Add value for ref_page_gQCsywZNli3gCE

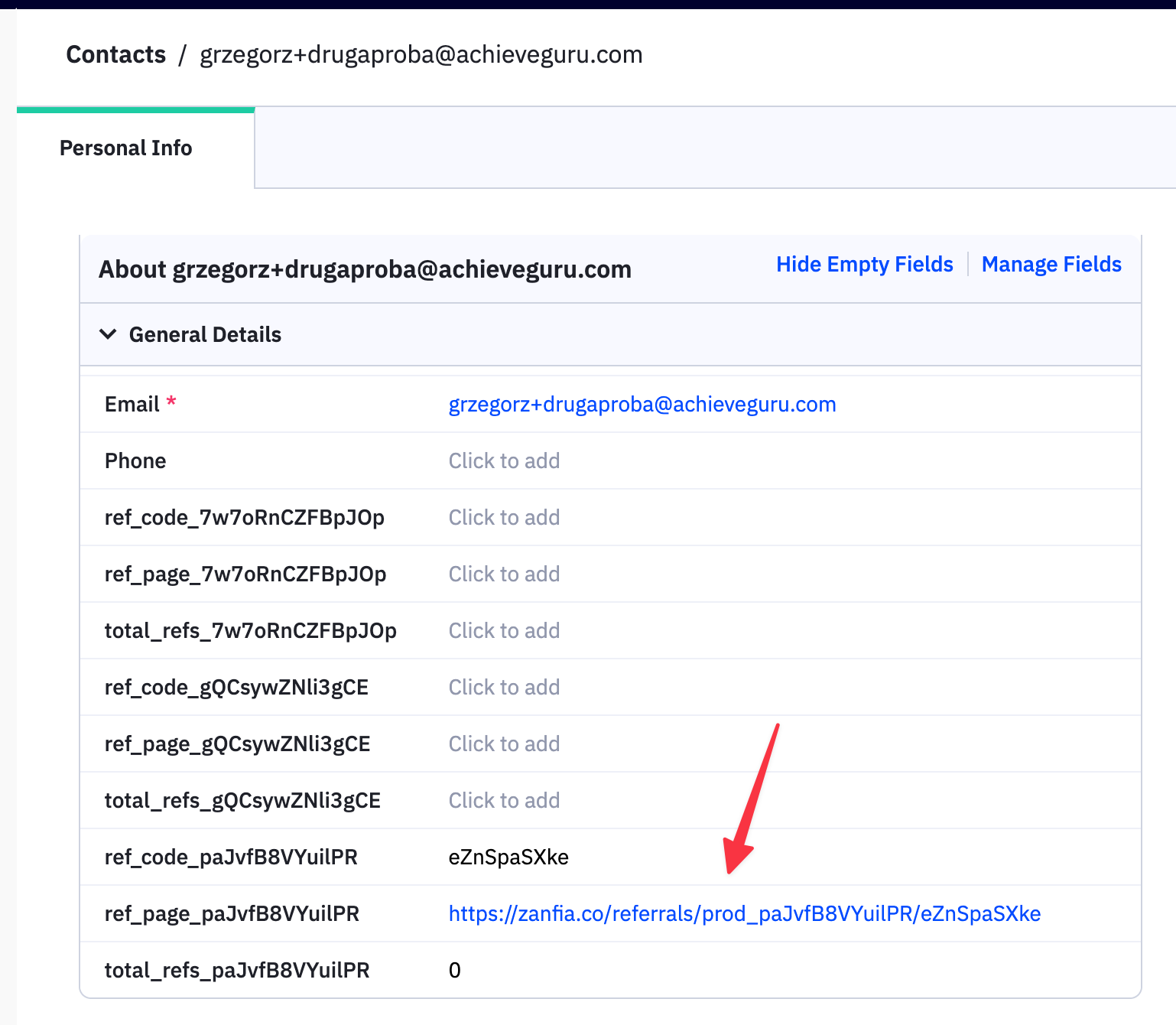tap(504, 744)
